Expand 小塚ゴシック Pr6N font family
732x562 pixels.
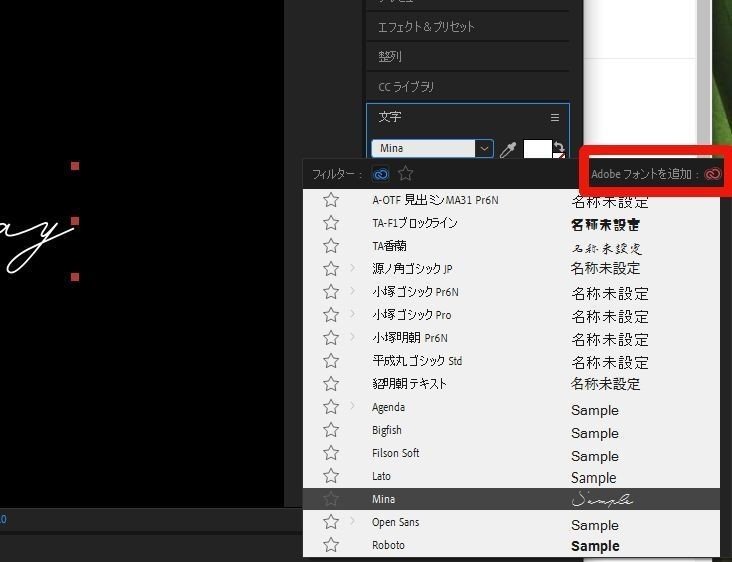[352, 291]
